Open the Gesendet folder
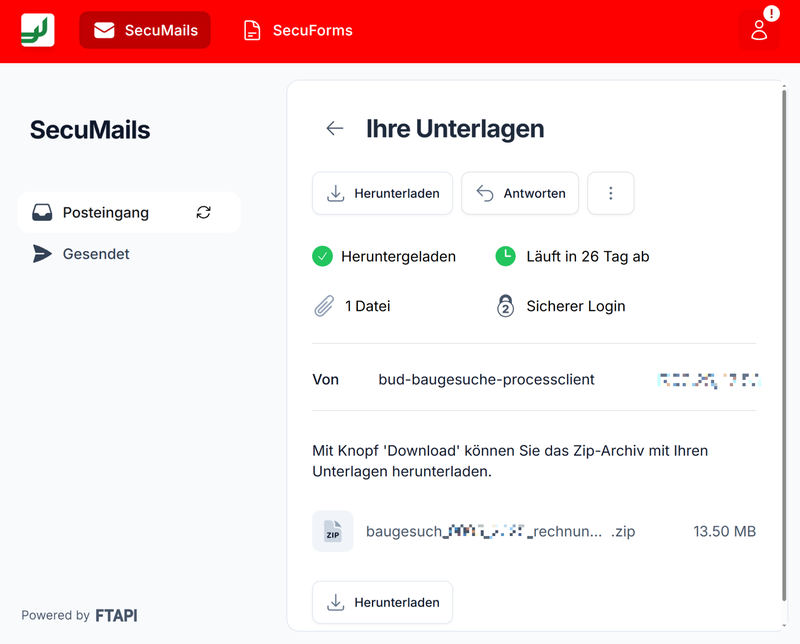The height and width of the screenshot is (644, 800). click(81, 254)
